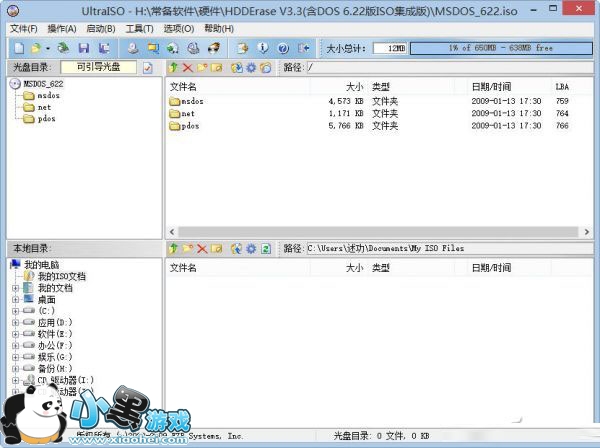
Task: Click the 大小 column header in ISO list
Action: pyautogui.click(x=354, y=88)
